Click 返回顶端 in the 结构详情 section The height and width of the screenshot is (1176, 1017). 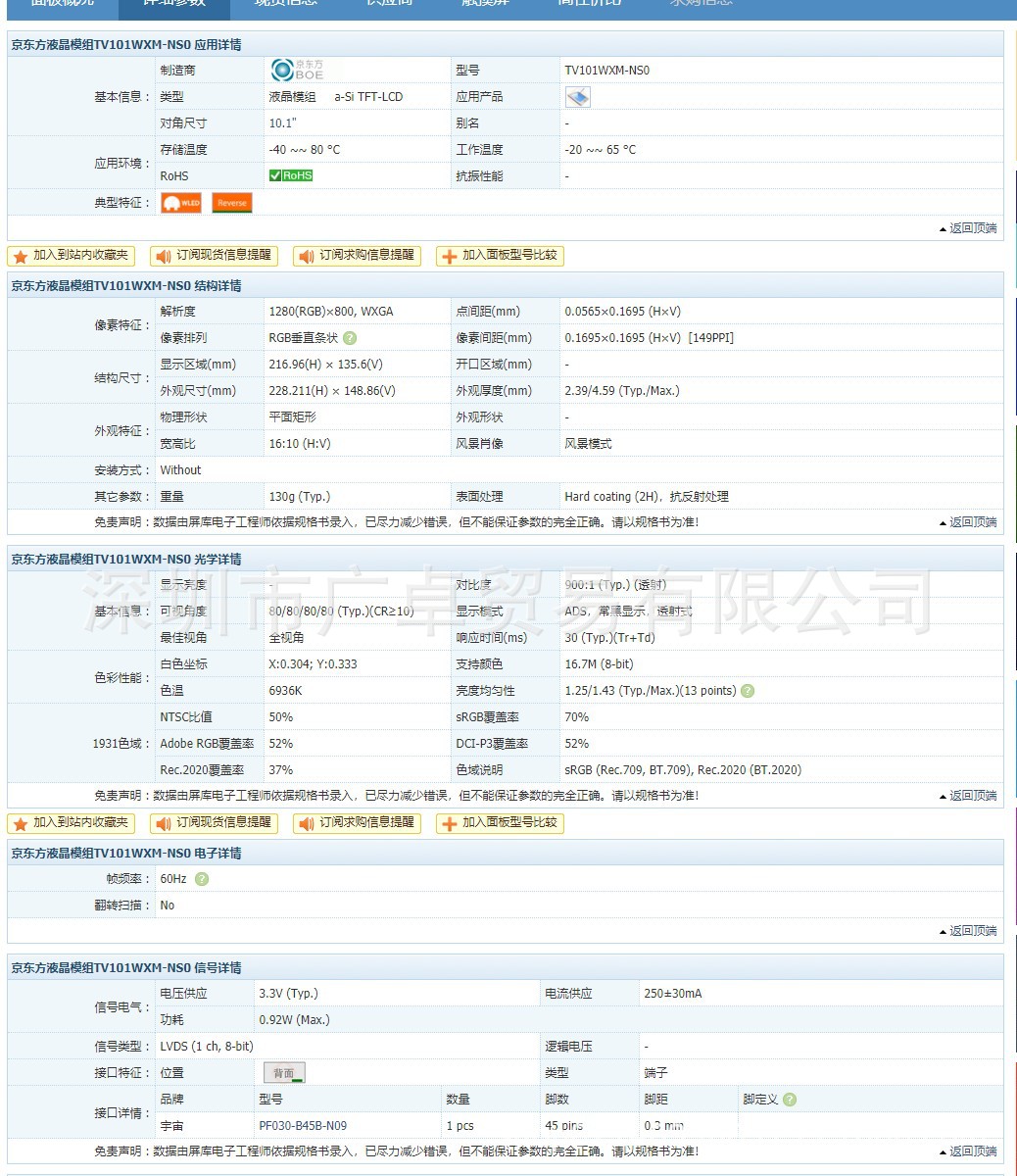pos(968,522)
